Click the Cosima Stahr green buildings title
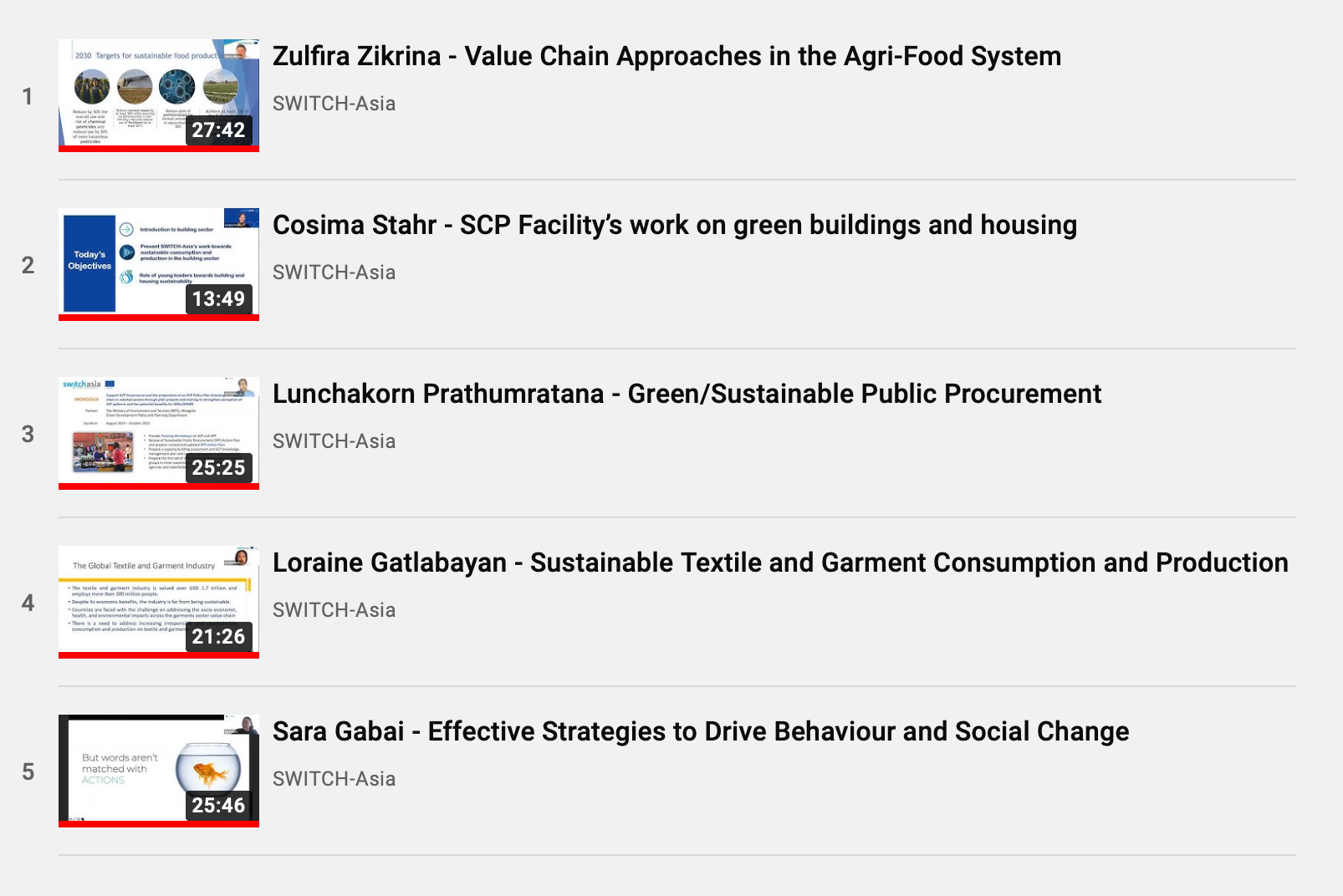The image size is (1343, 896). pyautogui.click(x=674, y=225)
